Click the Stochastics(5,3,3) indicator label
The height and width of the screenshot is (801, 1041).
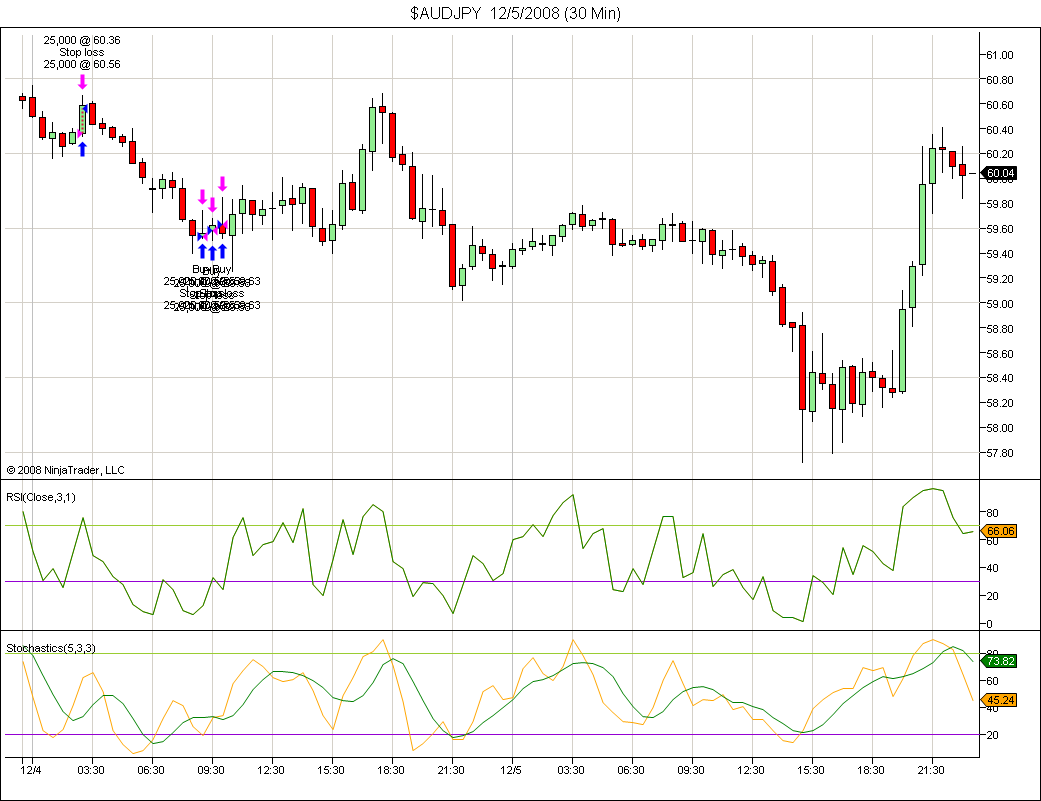click(51, 648)
